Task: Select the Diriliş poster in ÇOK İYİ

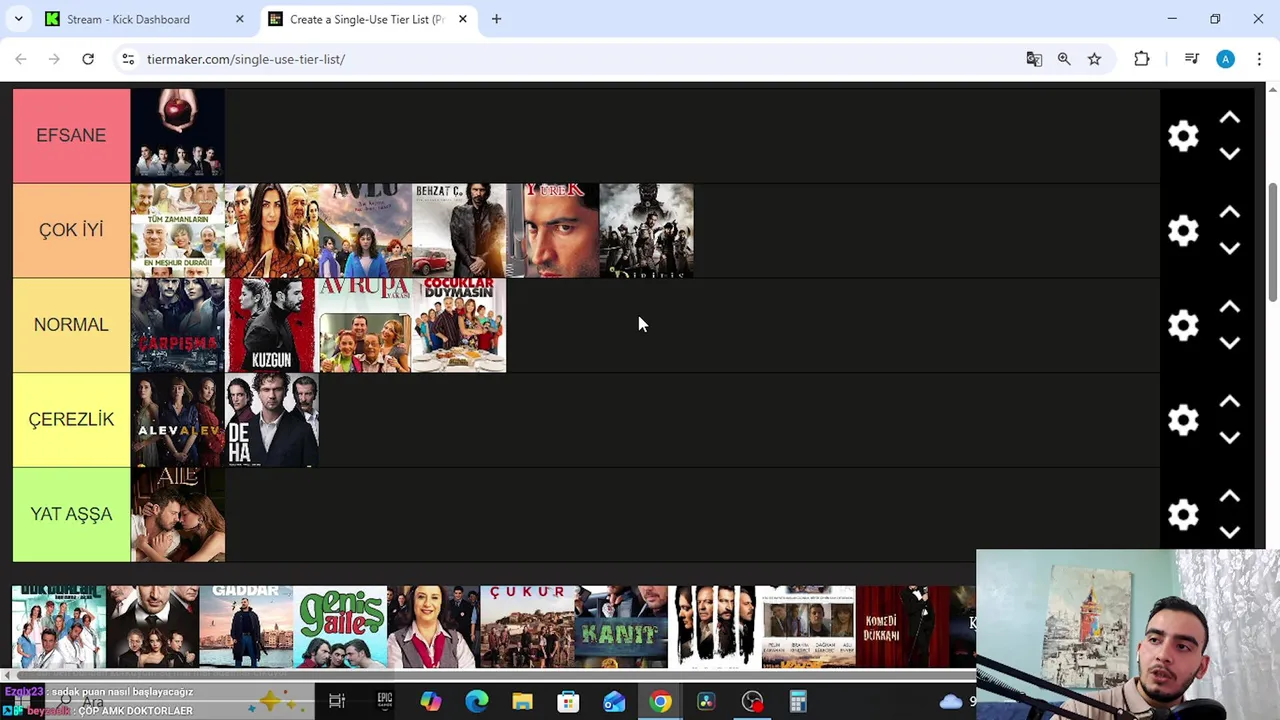Action: pos(646,230)
